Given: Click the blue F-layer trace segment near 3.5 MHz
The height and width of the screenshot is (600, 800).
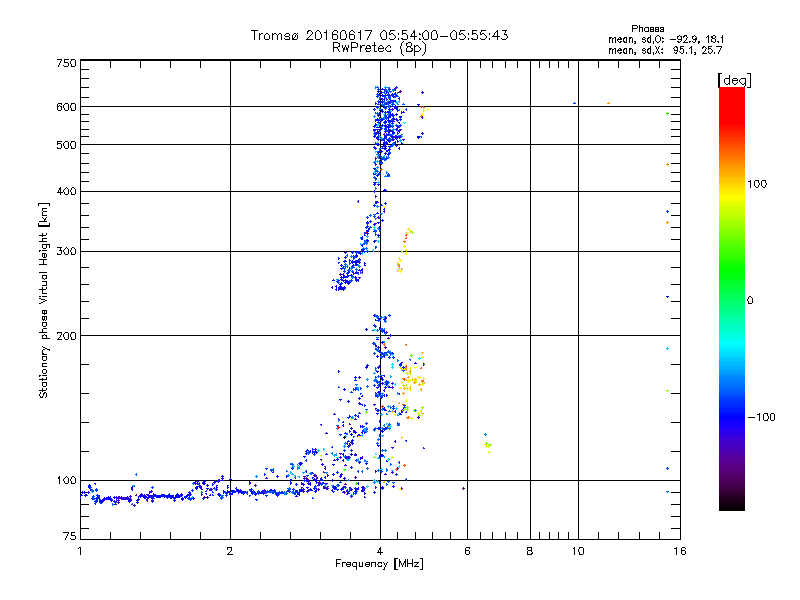Looking at the screenshot, I should 348,270.
